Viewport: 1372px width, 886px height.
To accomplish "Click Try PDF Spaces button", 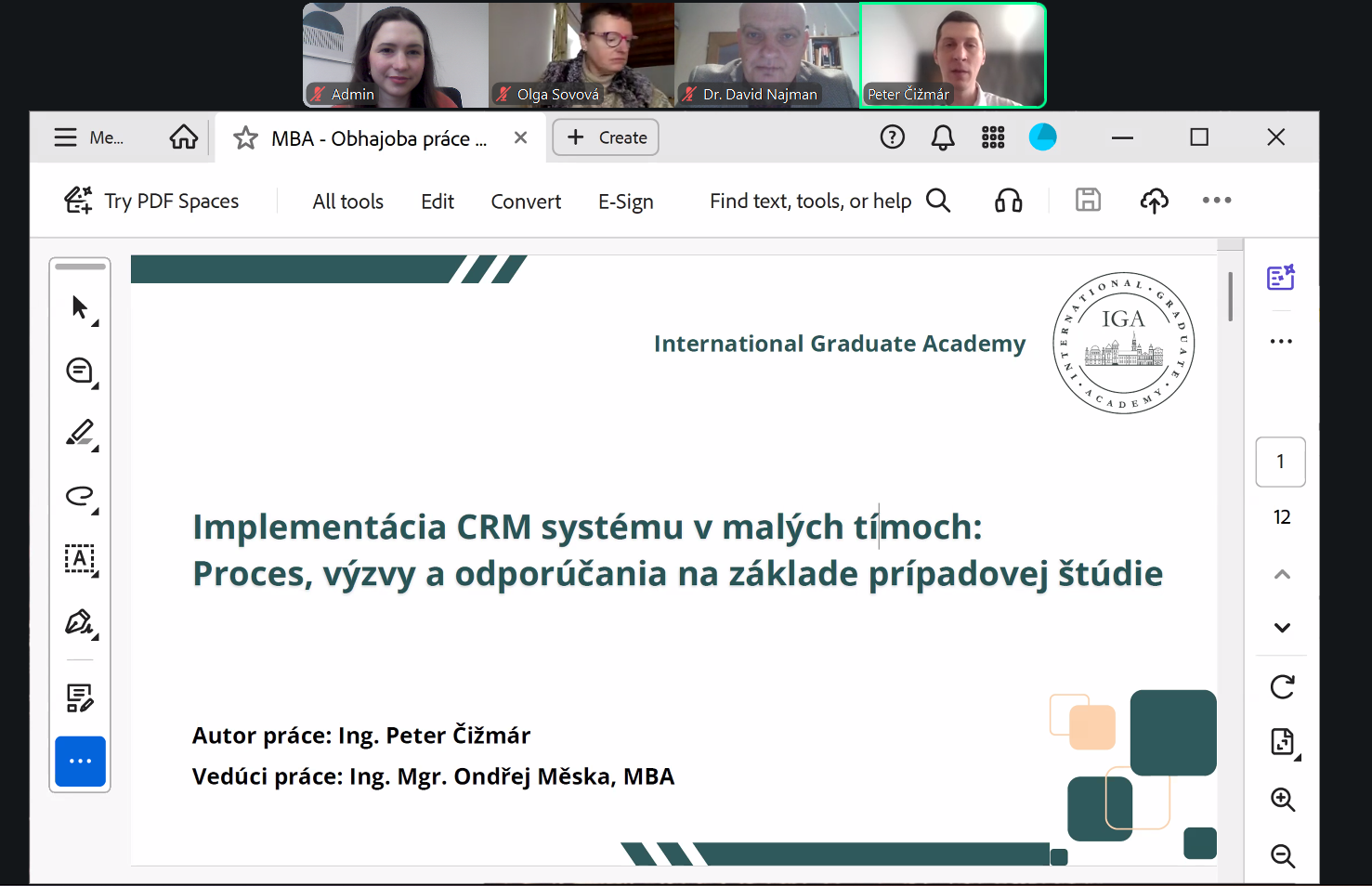I will tap(152, 201).
